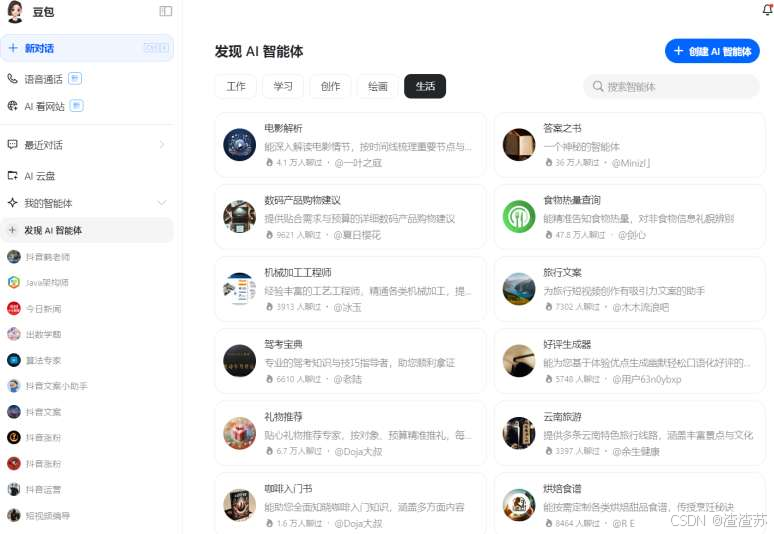The image size is (774, 534).
Task: Collapse the sidebar panel icon
Action: pos(166,11)
